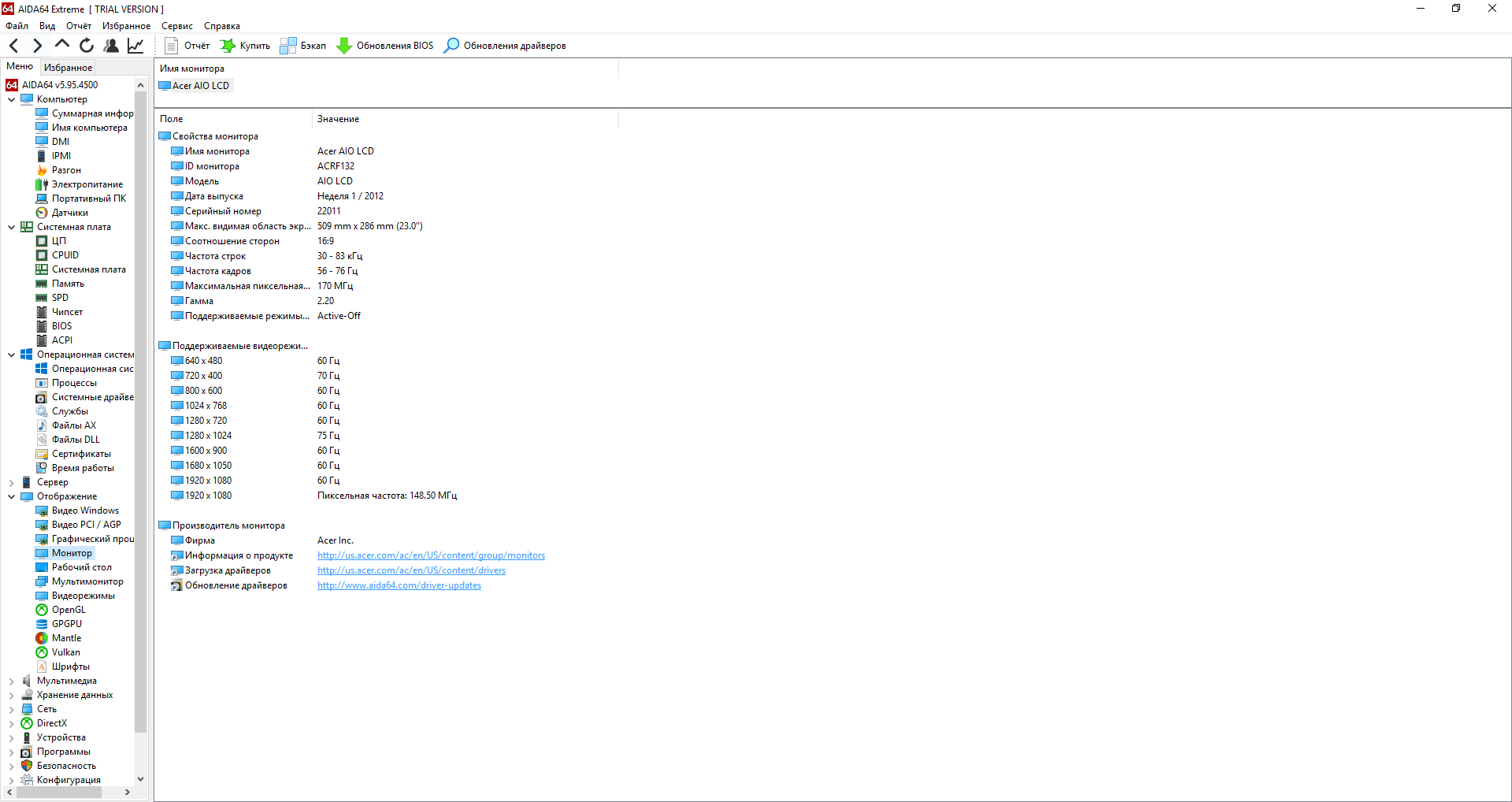The width and height of the screenshot is (1512, 802).
Task: Collapse the Отображение tree node
Action: pos(11,496)
